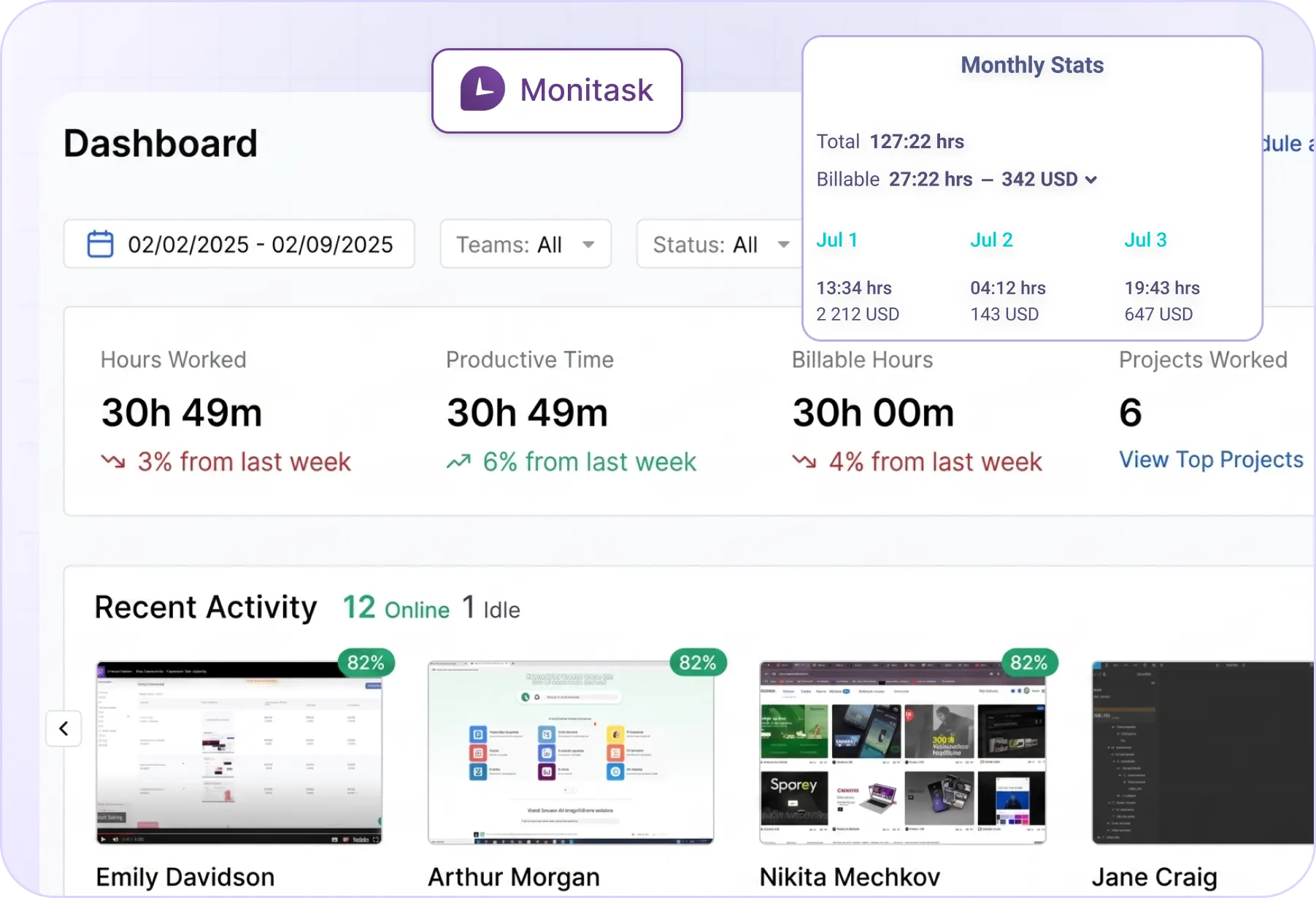
Task: Click the Productive Time 30h 49m value
Action: 527,412
